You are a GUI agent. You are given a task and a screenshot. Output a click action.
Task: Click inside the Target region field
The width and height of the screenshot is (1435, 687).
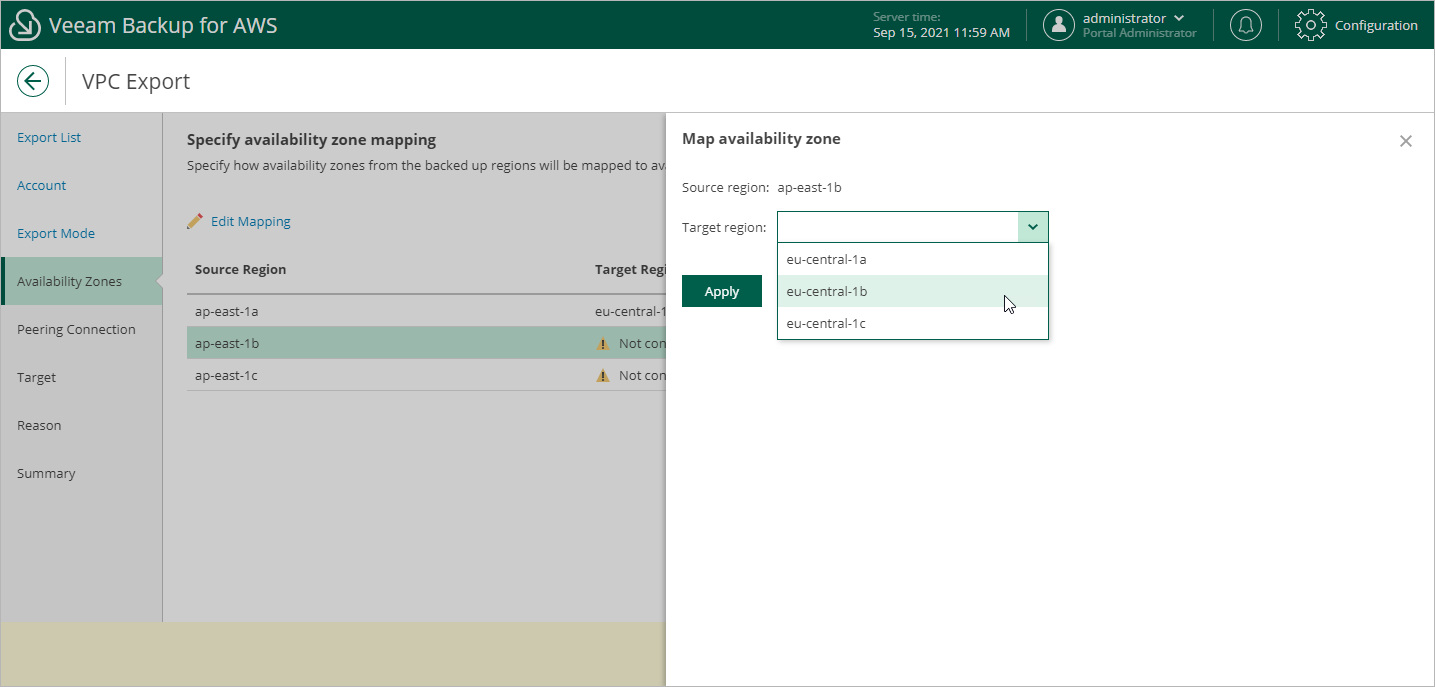coord(897,227)
